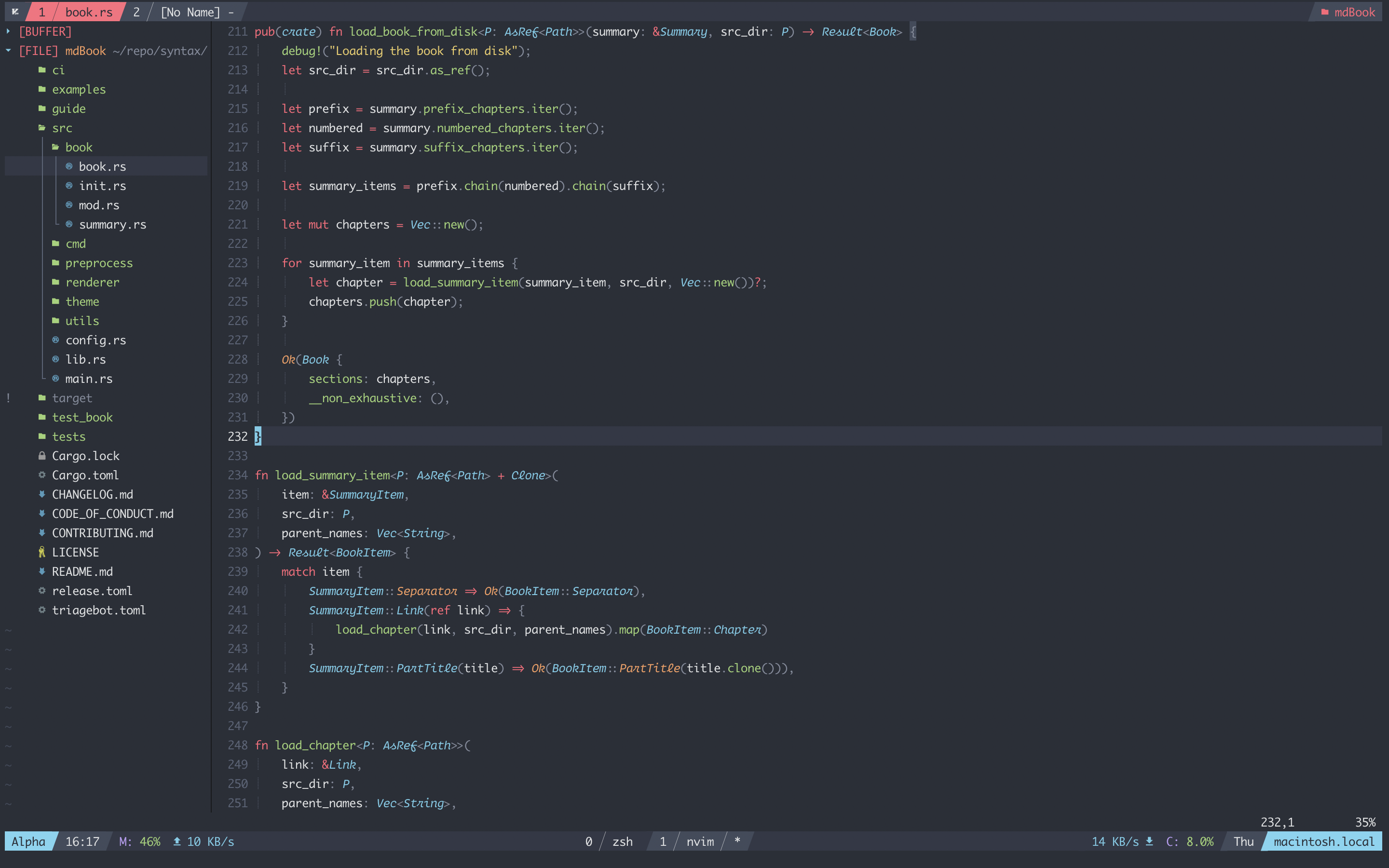
Task: Click the C: 8.0% CPU indicator
Action: pyautogui.click(x=1190, y=841)
